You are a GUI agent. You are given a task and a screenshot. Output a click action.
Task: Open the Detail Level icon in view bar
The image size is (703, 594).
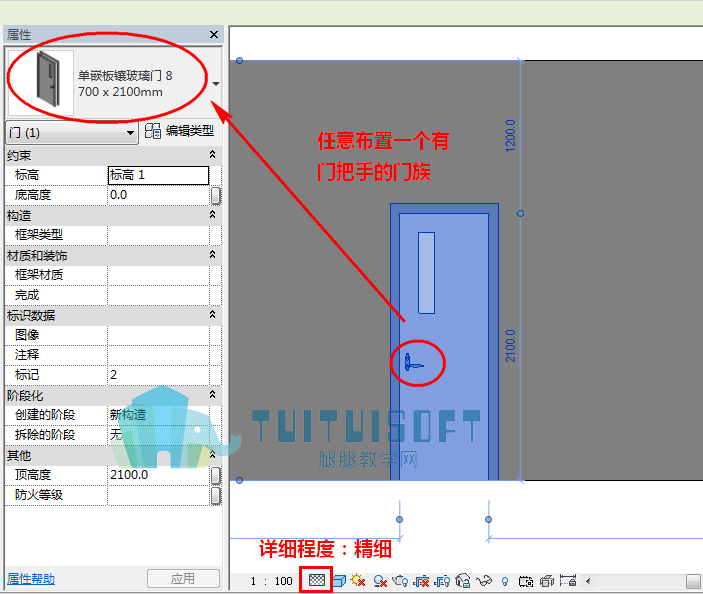click(317, 580)
